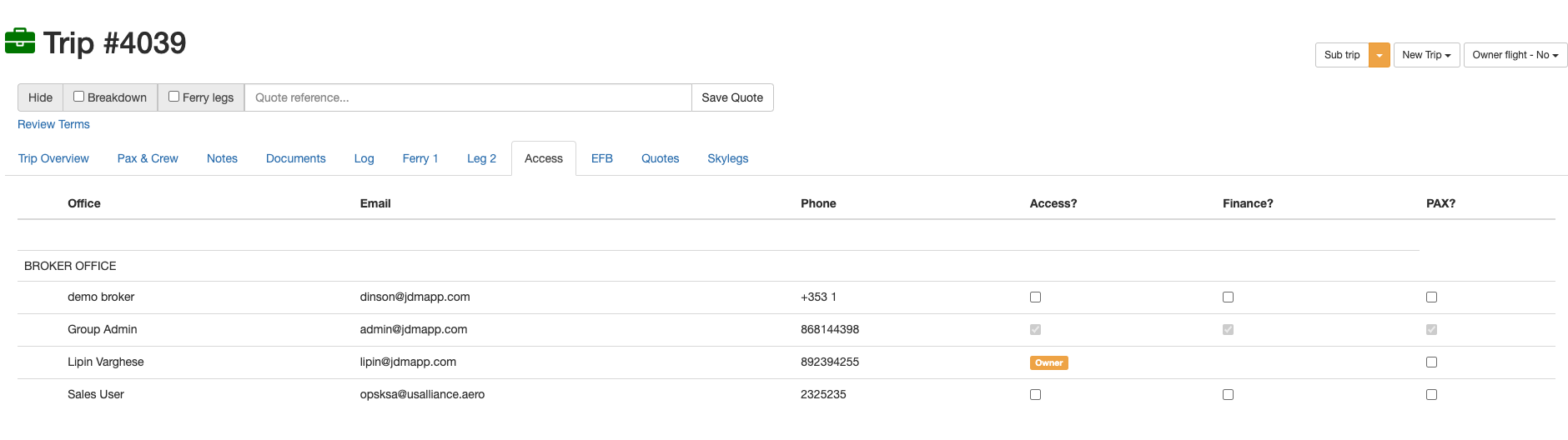Enable the Breakdown checkbox
The image size is (1568, 440).
pyautogui.click(x=79, y=97)
